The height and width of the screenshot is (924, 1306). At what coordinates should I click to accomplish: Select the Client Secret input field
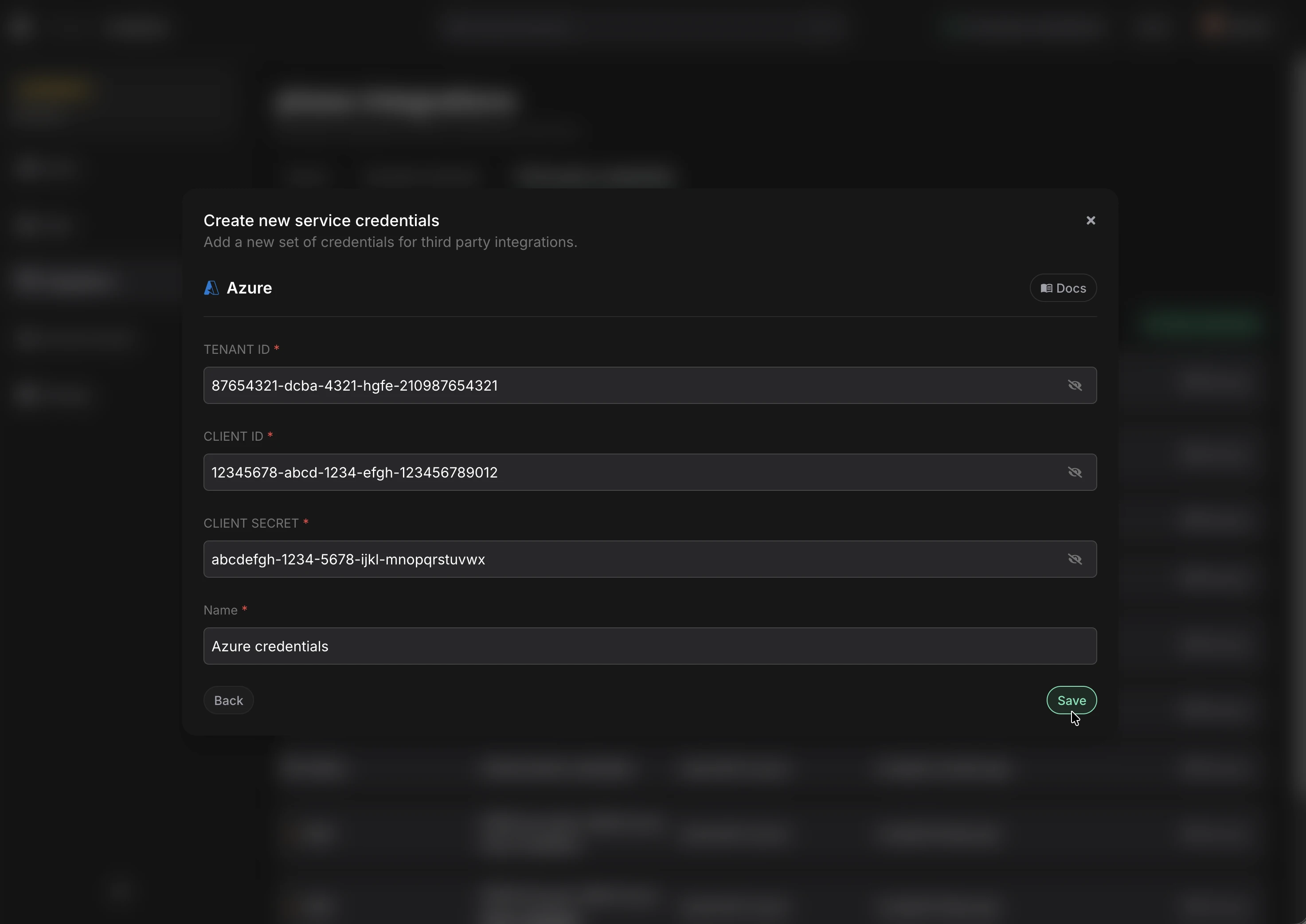[569, 559]
